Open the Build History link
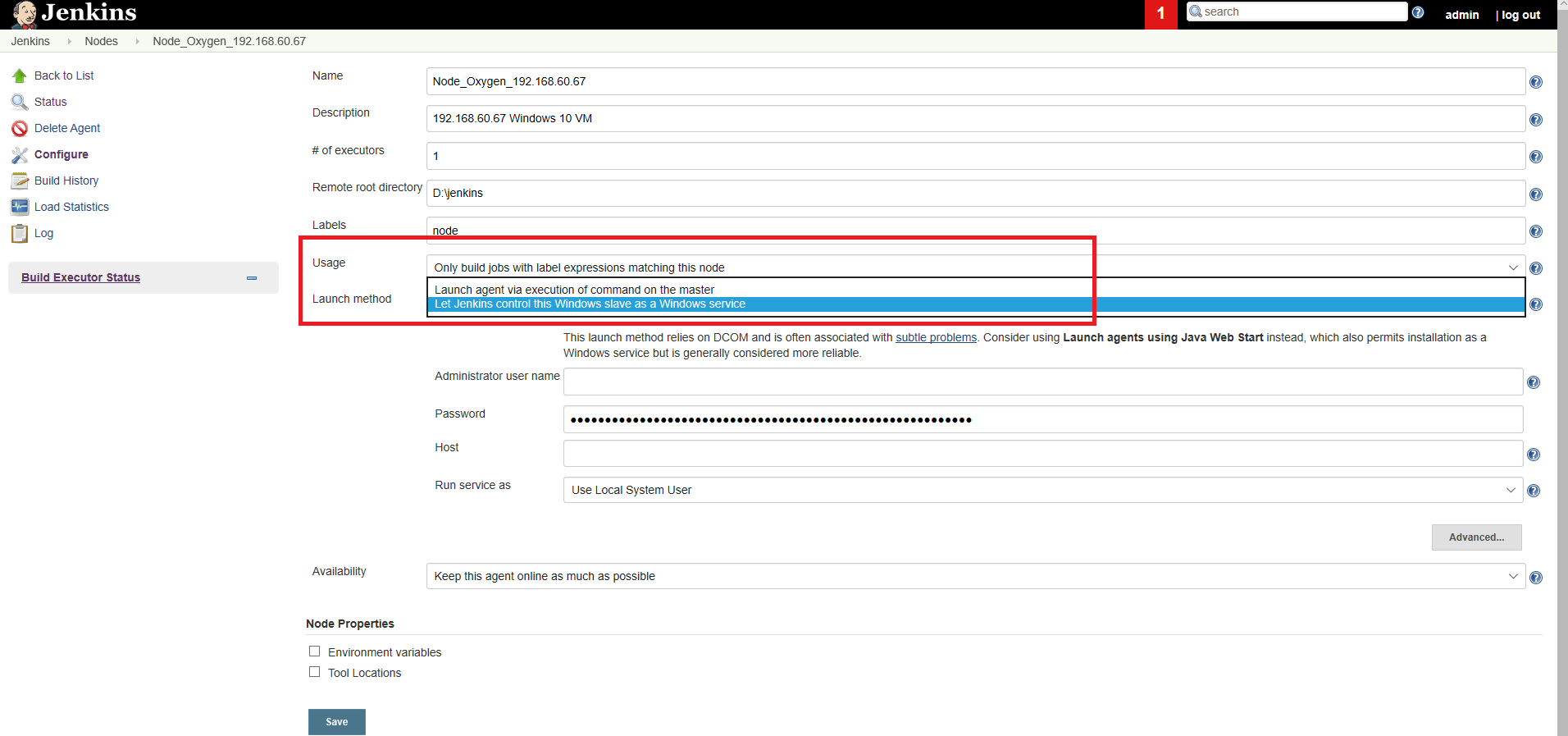 [x=66, y=181]
